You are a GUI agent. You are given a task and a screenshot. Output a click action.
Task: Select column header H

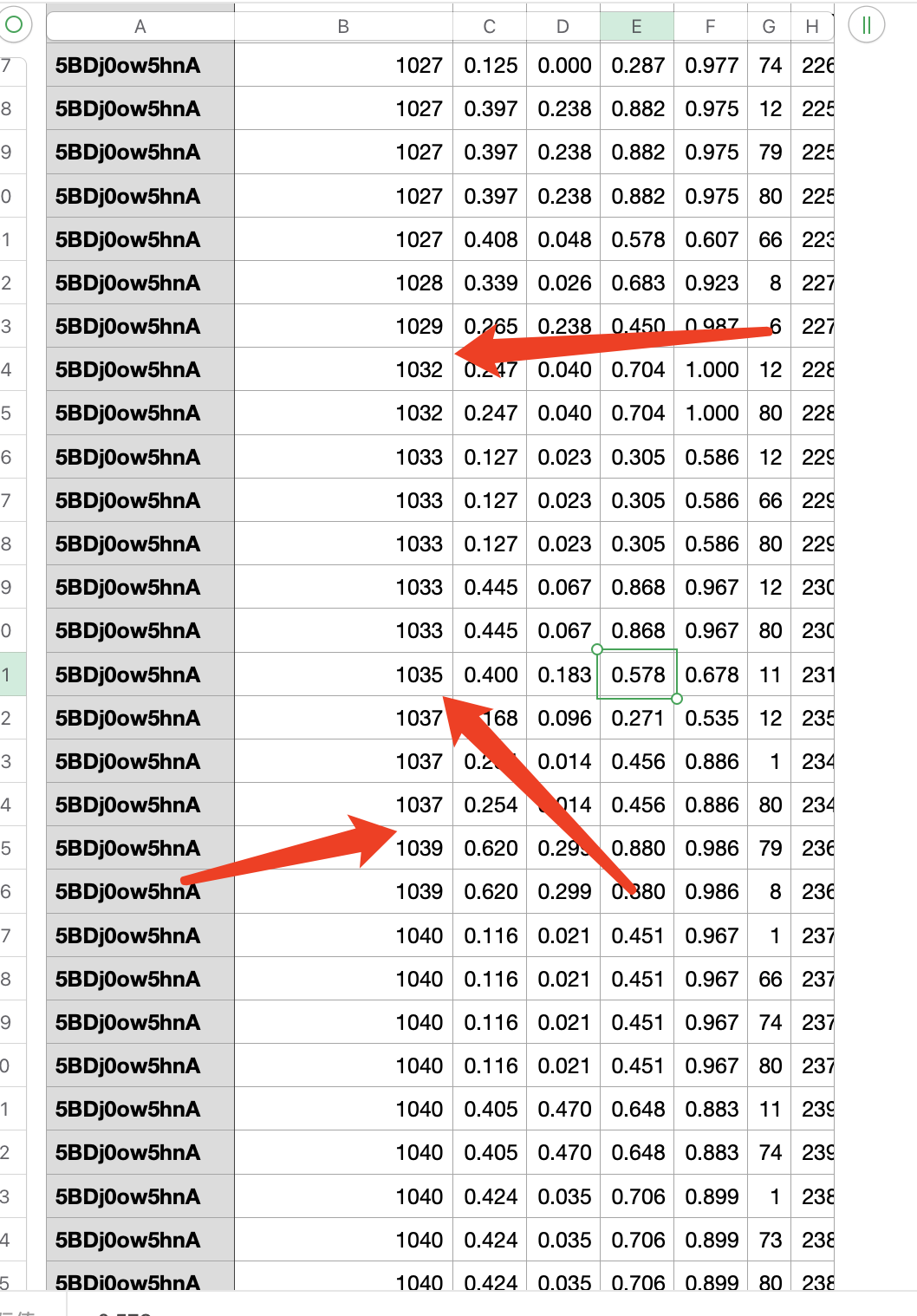coord(812,26)
